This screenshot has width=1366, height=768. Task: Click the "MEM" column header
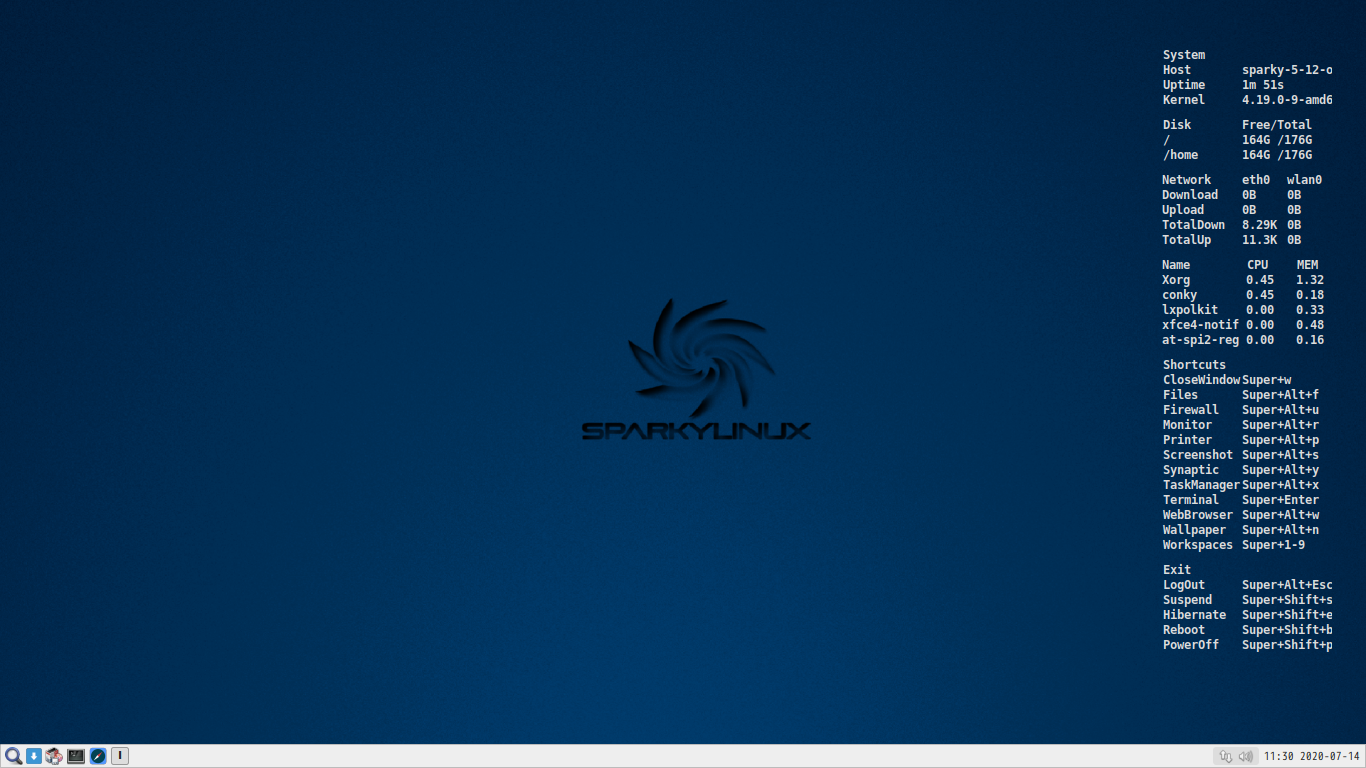(x=1307, y=265)
